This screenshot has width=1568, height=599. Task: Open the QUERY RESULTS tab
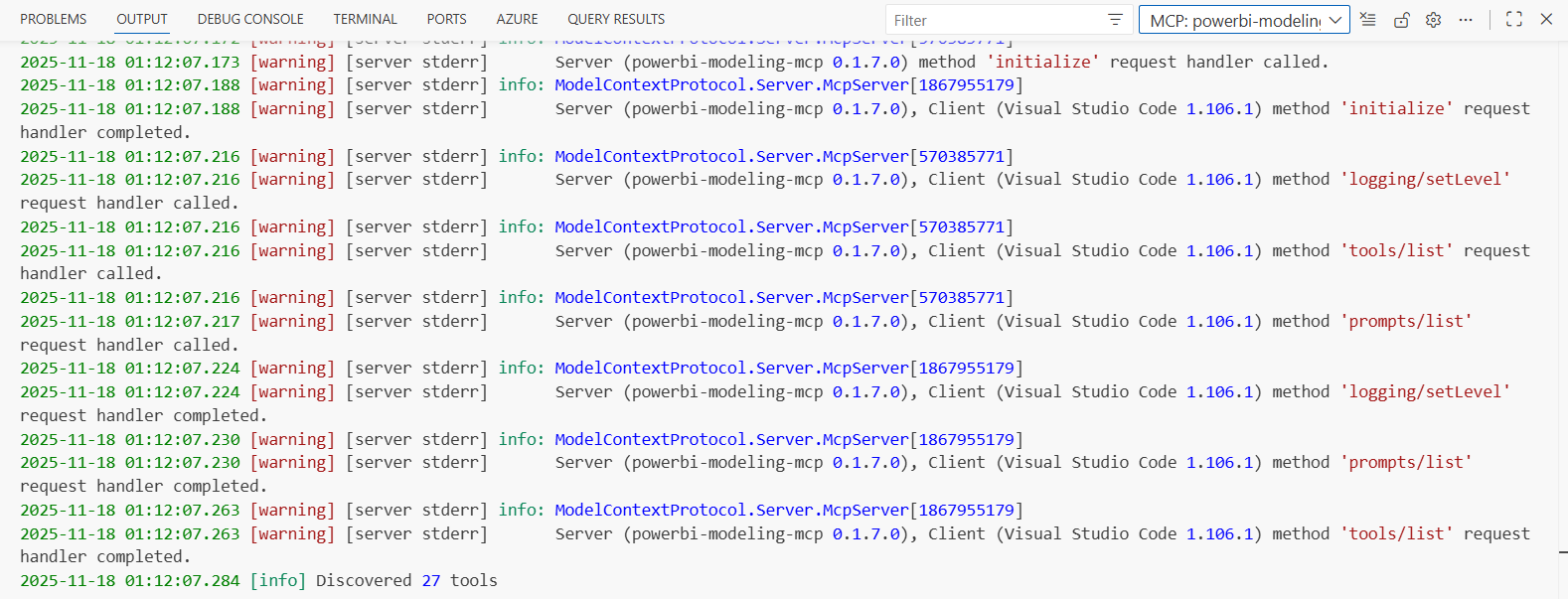pyautogui.click(x=616, y=19)
